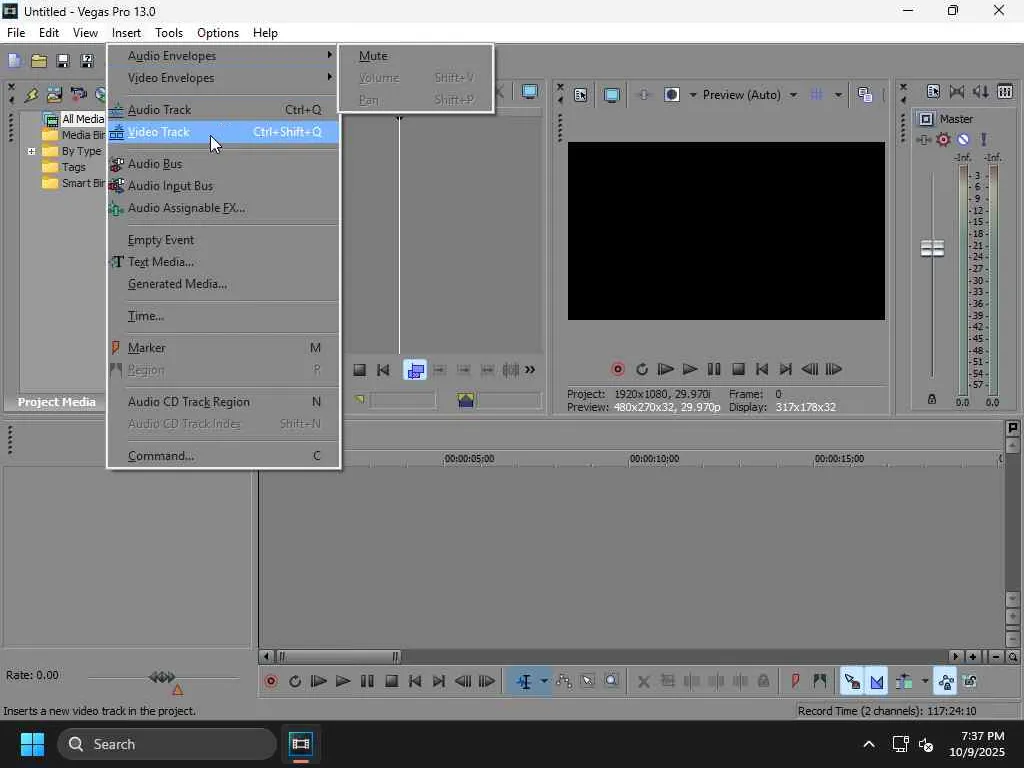Click the 00:00:10:00 mark on timeline ruler
Screen dimensions: 1024x768
pyautogui.click(x=654, y=458)
